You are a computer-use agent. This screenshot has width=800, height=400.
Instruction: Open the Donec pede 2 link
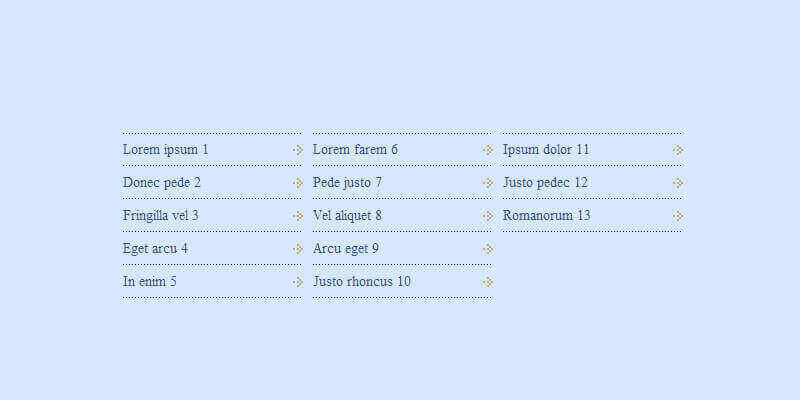pyautogui.click(x=162, y=183)
